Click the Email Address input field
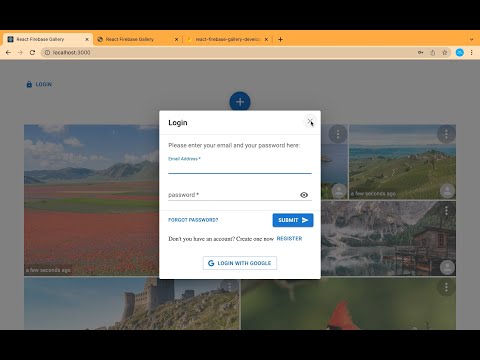This screenshot has width=480, height=360. tap(240, 169)
